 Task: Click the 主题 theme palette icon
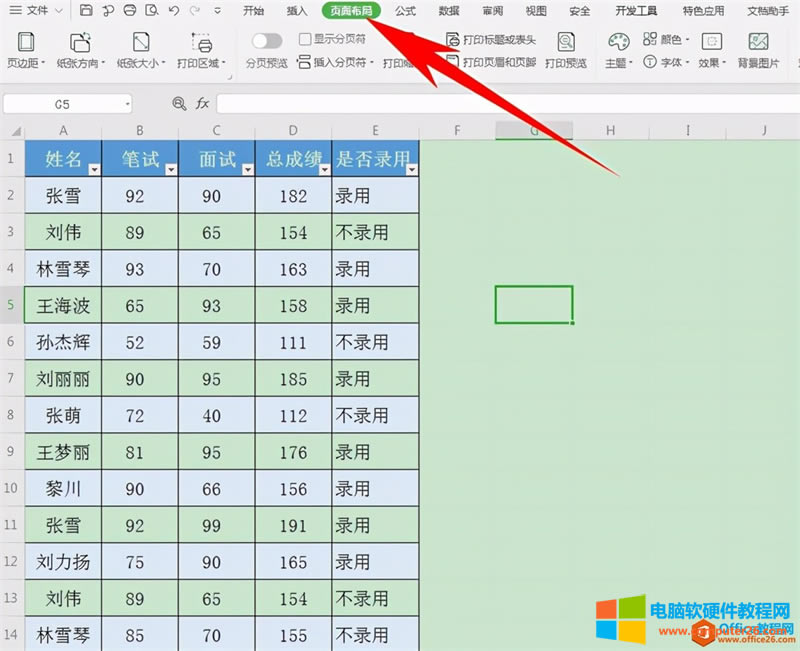click(620, 42)
